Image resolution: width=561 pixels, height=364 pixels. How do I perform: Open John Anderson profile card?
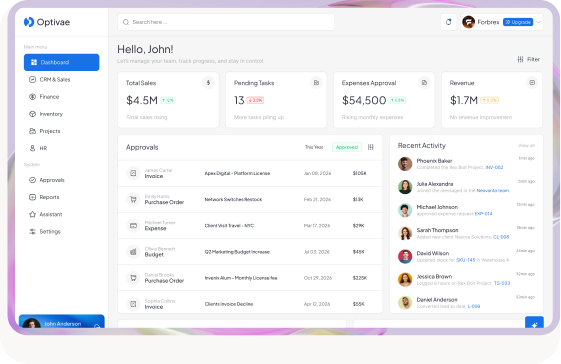coord(62,321)
